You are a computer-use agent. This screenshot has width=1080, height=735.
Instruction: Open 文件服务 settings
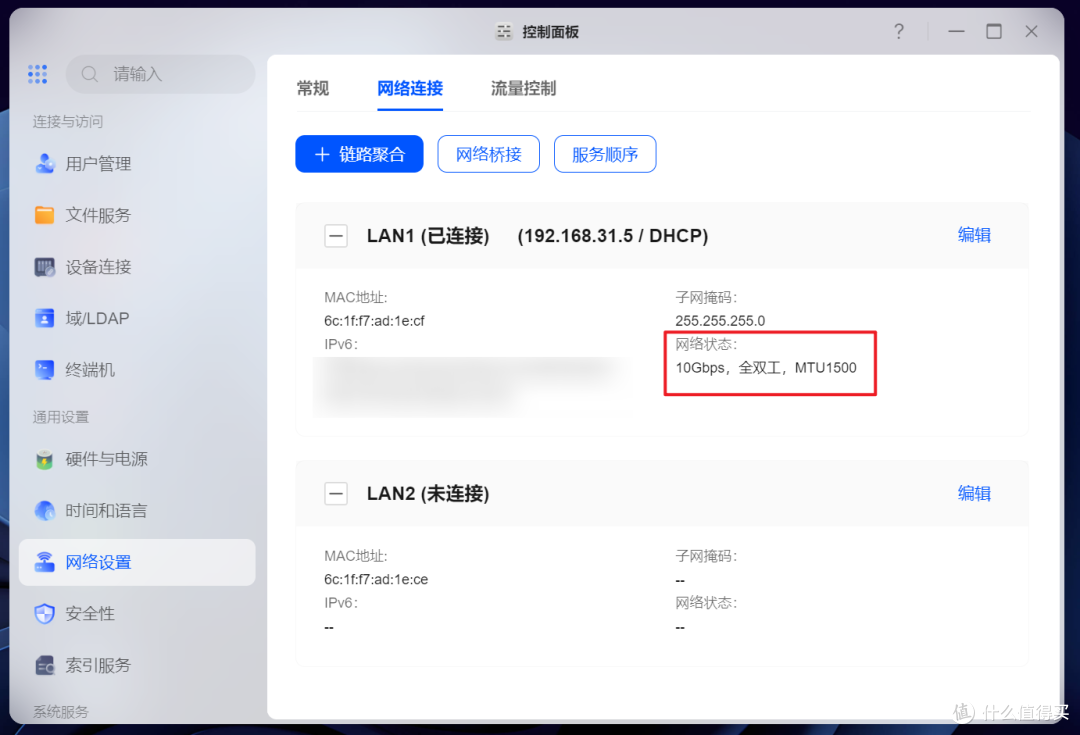click(x=137, y=215)
